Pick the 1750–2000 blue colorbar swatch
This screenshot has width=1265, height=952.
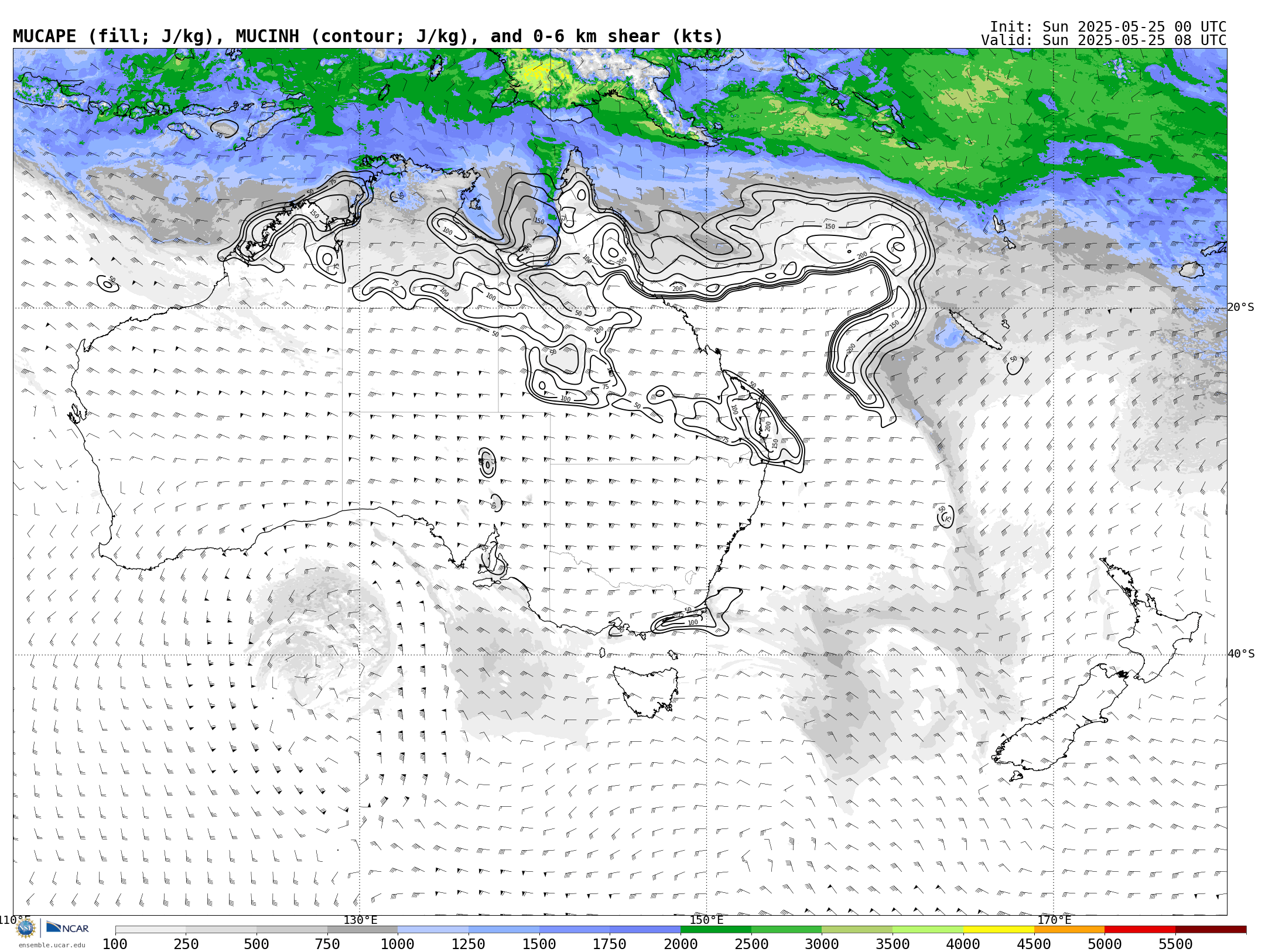[x=645, y=930]
